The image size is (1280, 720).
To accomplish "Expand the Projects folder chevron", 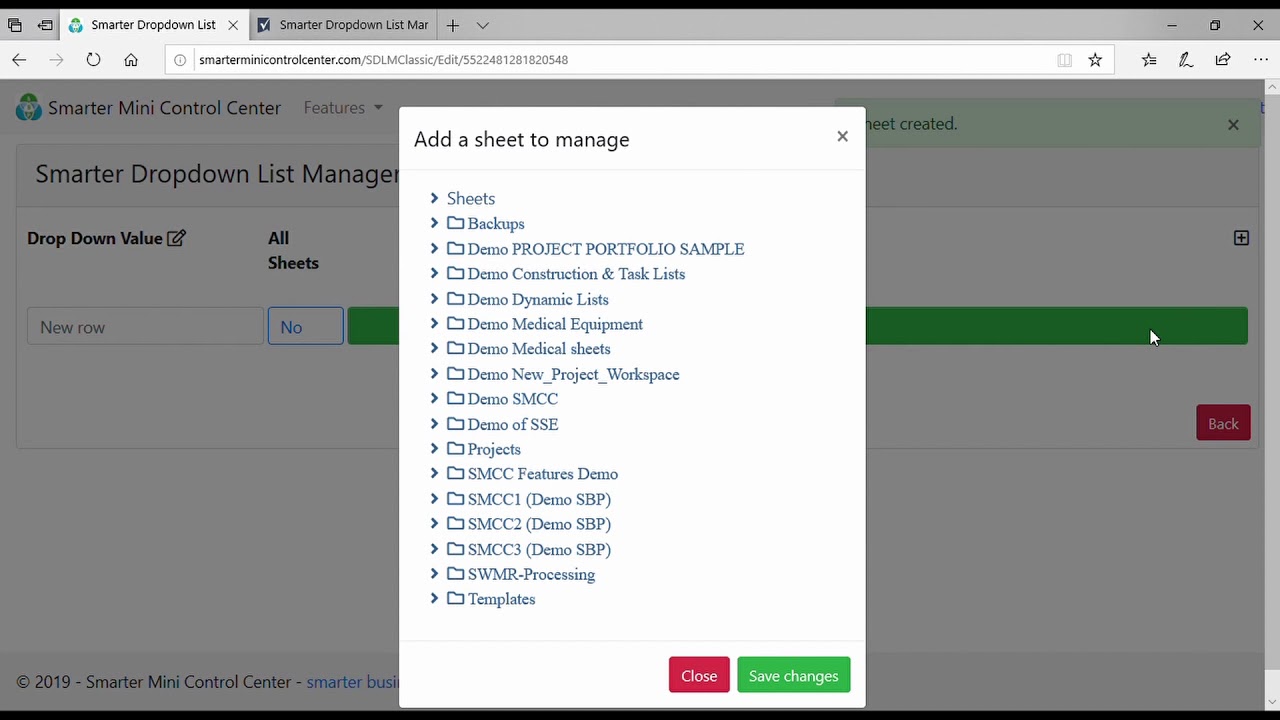I will tap(434, 448).
